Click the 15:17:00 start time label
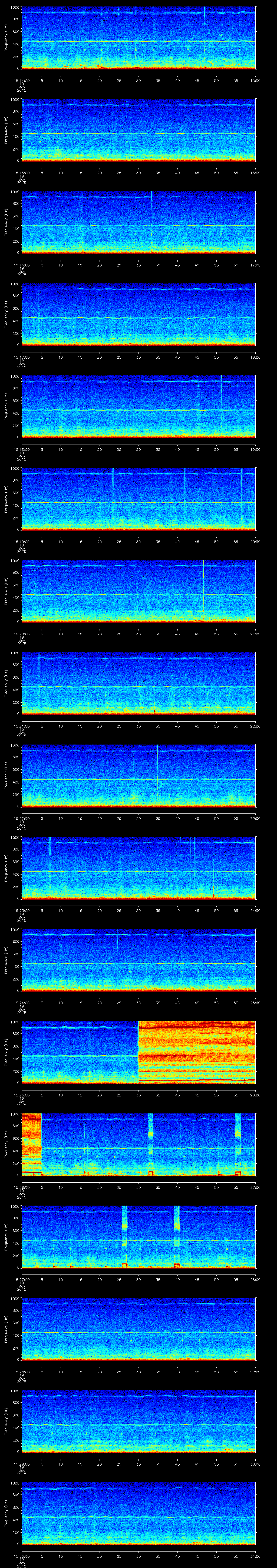 21,357
